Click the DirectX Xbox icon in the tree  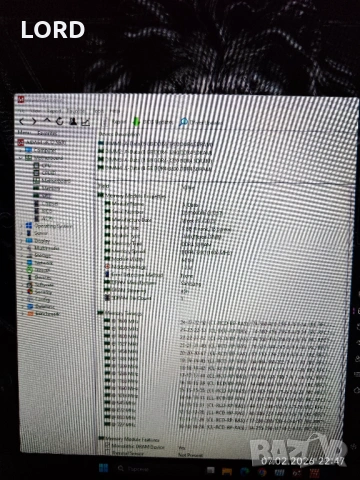[30, 270]
